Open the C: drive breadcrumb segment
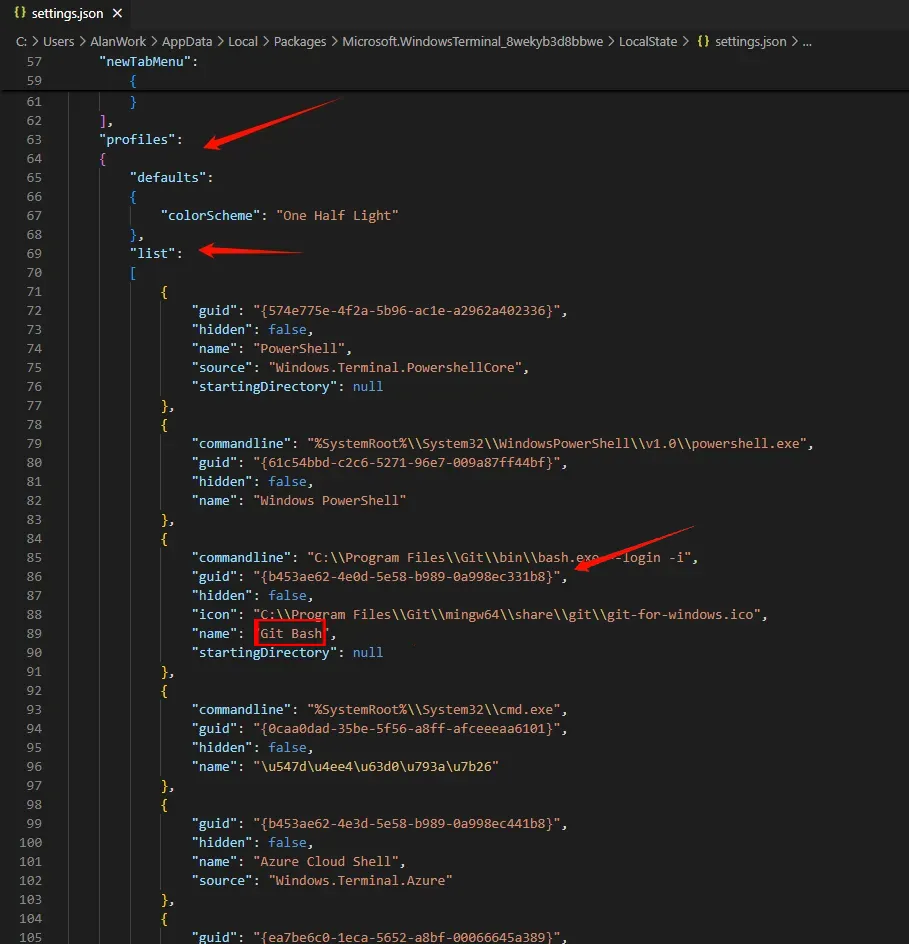The width and height of the screenshot is (909, 944). 21,42
